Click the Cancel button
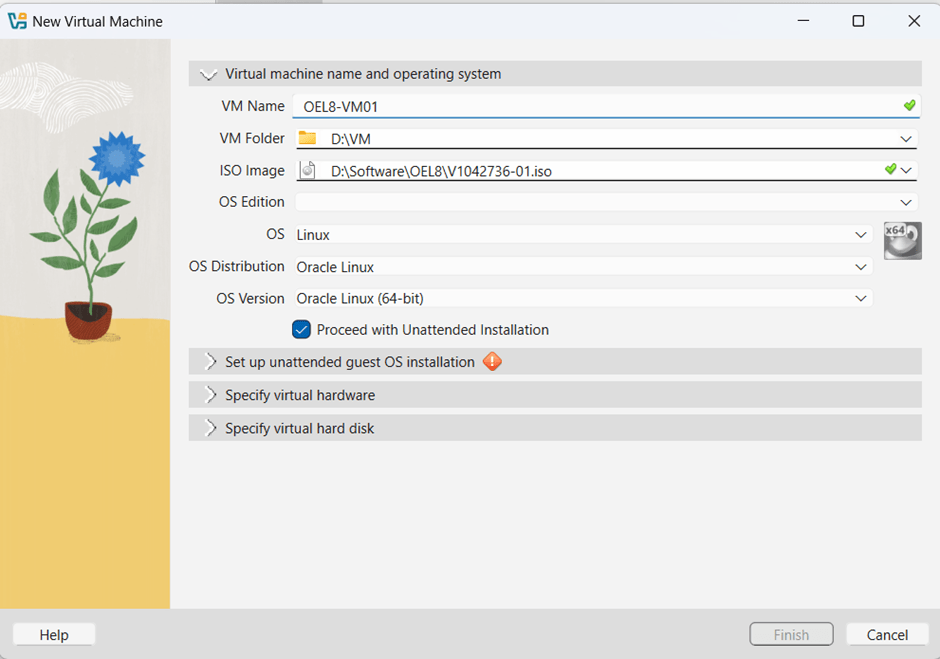Viewport: 940px width, 659px height. pos(887,635)
